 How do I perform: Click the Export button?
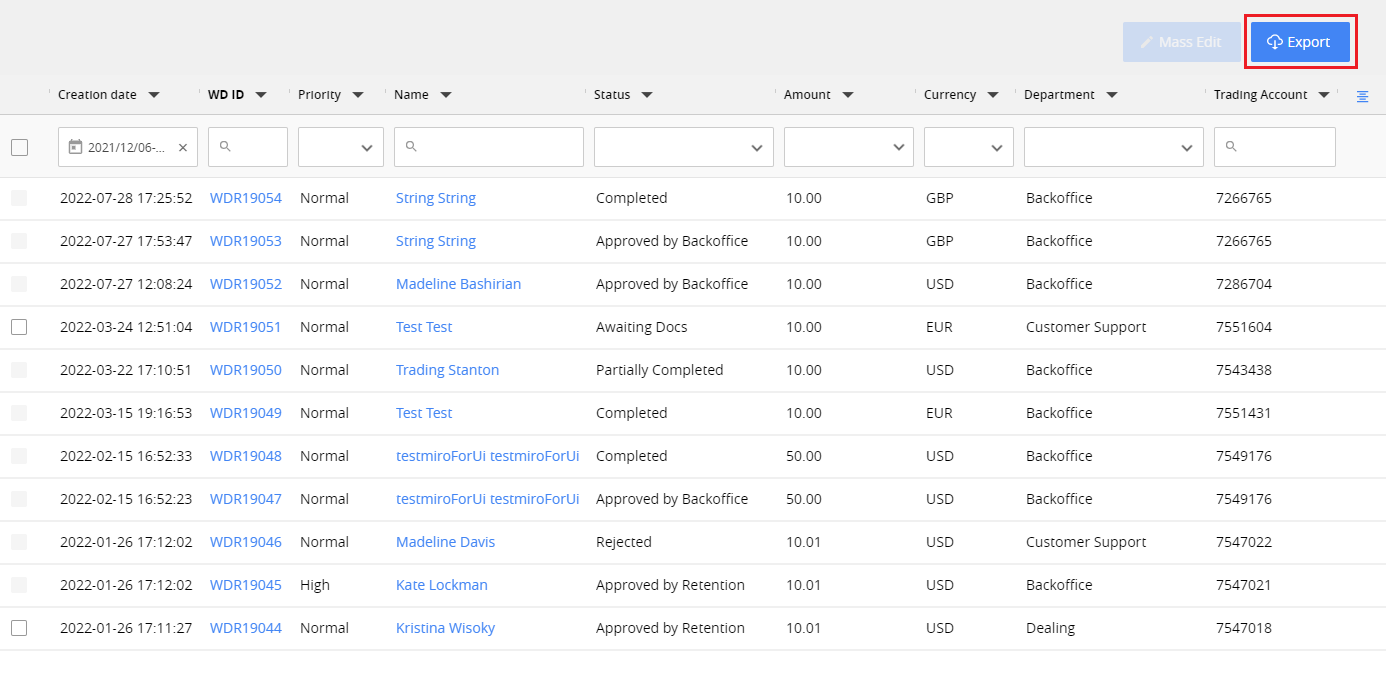[1300, 41]
